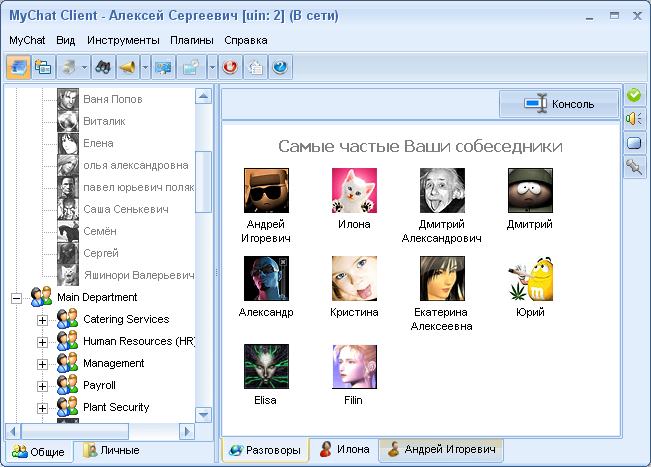The height and width of the screenshot is (467, 651).
Task: Click the Консоль button
Action: (x=559, y=104)
